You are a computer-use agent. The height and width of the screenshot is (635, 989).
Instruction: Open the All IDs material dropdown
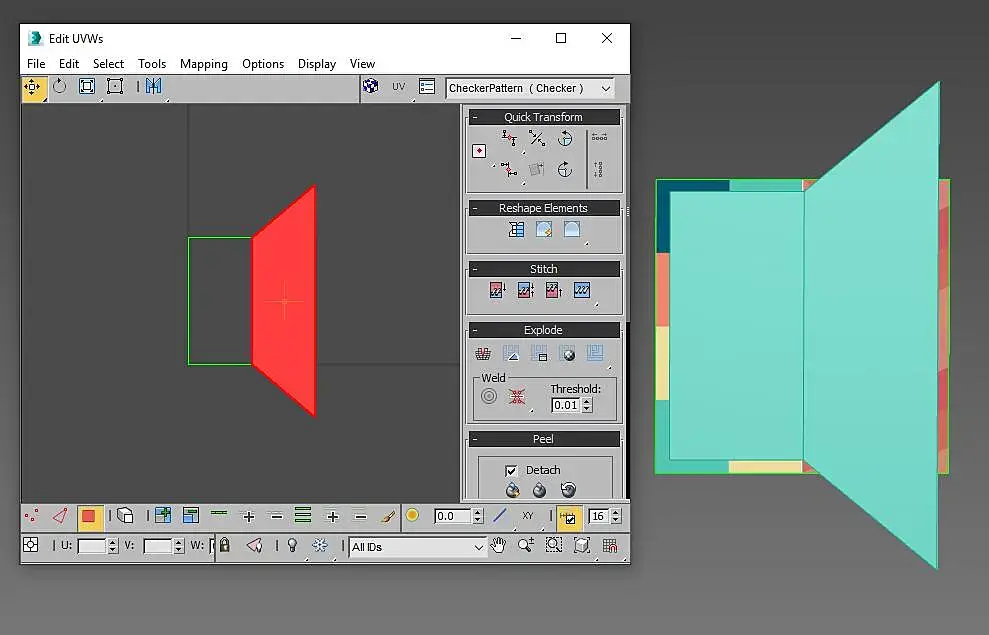[418, 547]
